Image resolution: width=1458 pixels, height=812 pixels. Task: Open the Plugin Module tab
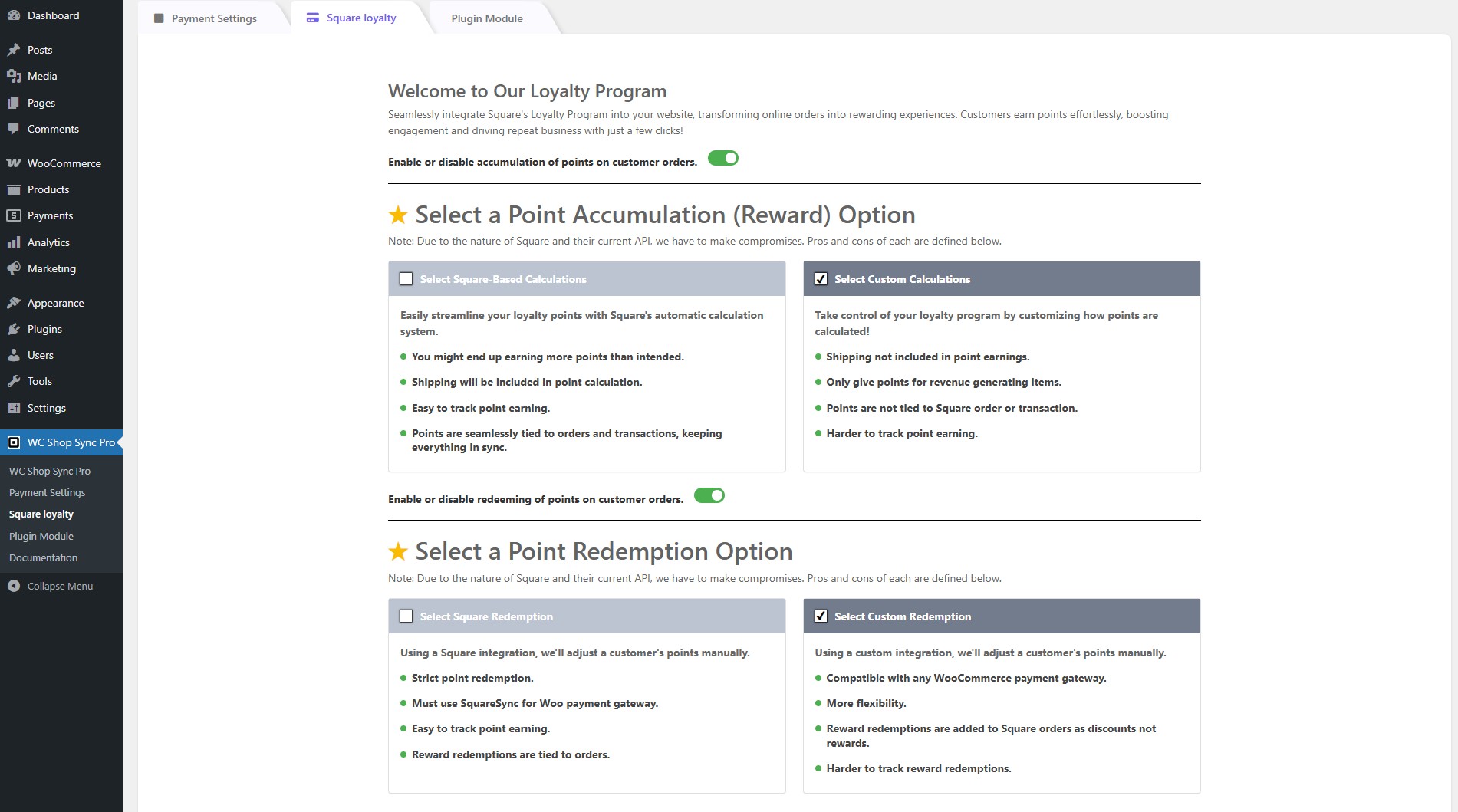pyautogui.click(x=487, y=18)
